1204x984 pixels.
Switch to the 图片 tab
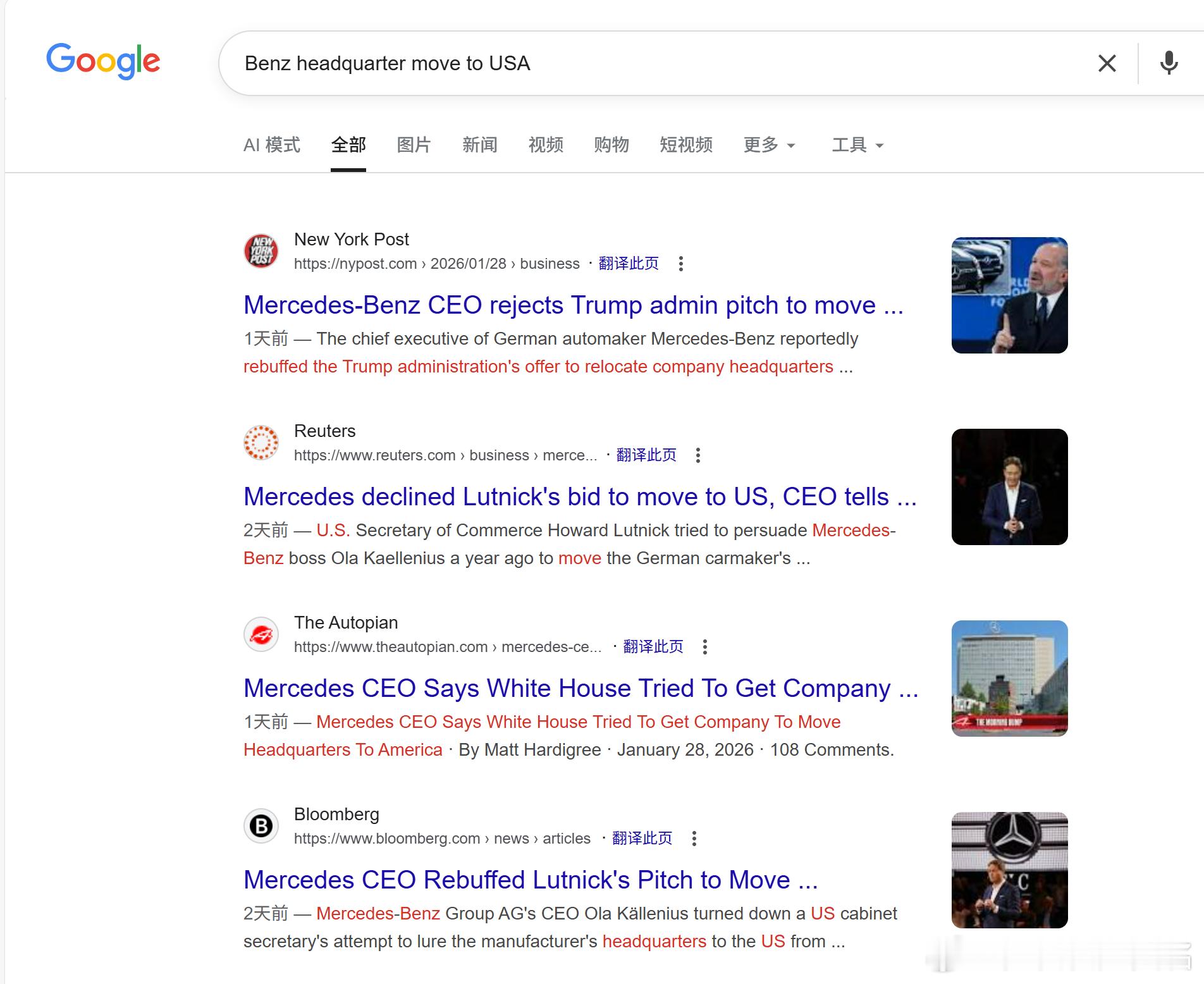pos(414,145)
